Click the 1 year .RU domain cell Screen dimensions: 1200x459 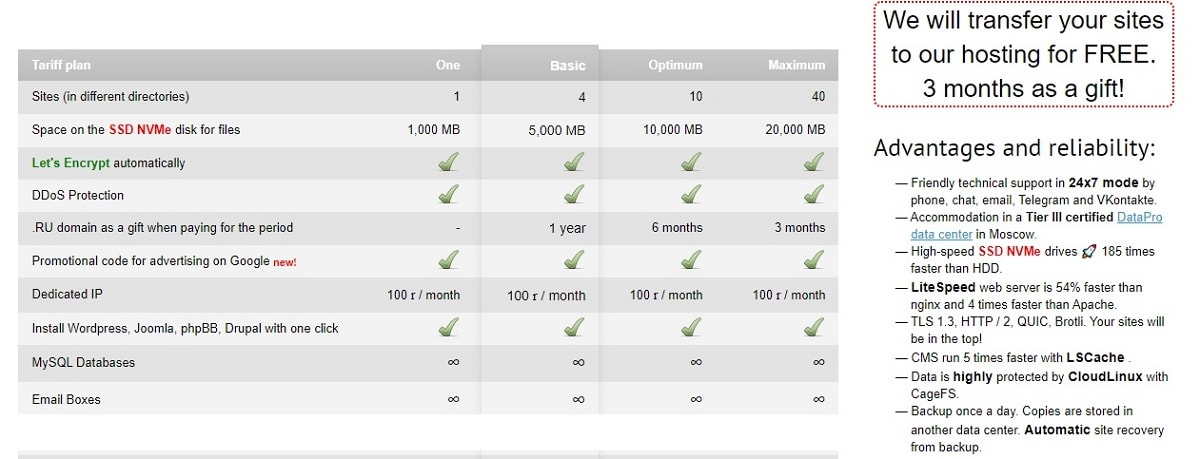click(567, 228)
